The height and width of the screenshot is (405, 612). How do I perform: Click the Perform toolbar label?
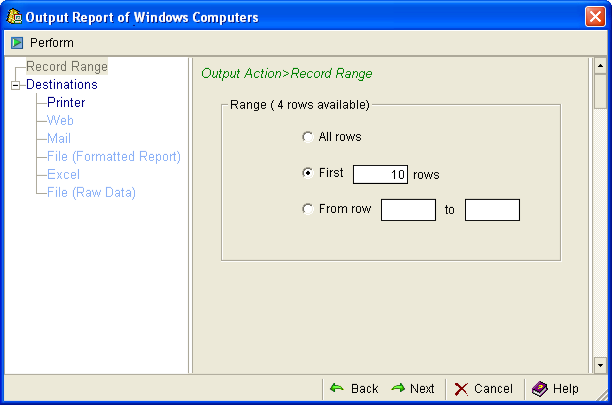(52, 43)
